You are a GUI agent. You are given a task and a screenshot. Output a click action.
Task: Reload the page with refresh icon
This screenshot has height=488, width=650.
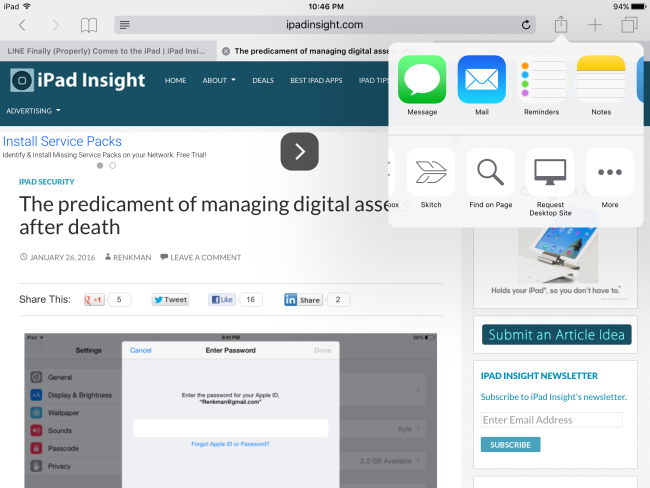coord(526,25)
